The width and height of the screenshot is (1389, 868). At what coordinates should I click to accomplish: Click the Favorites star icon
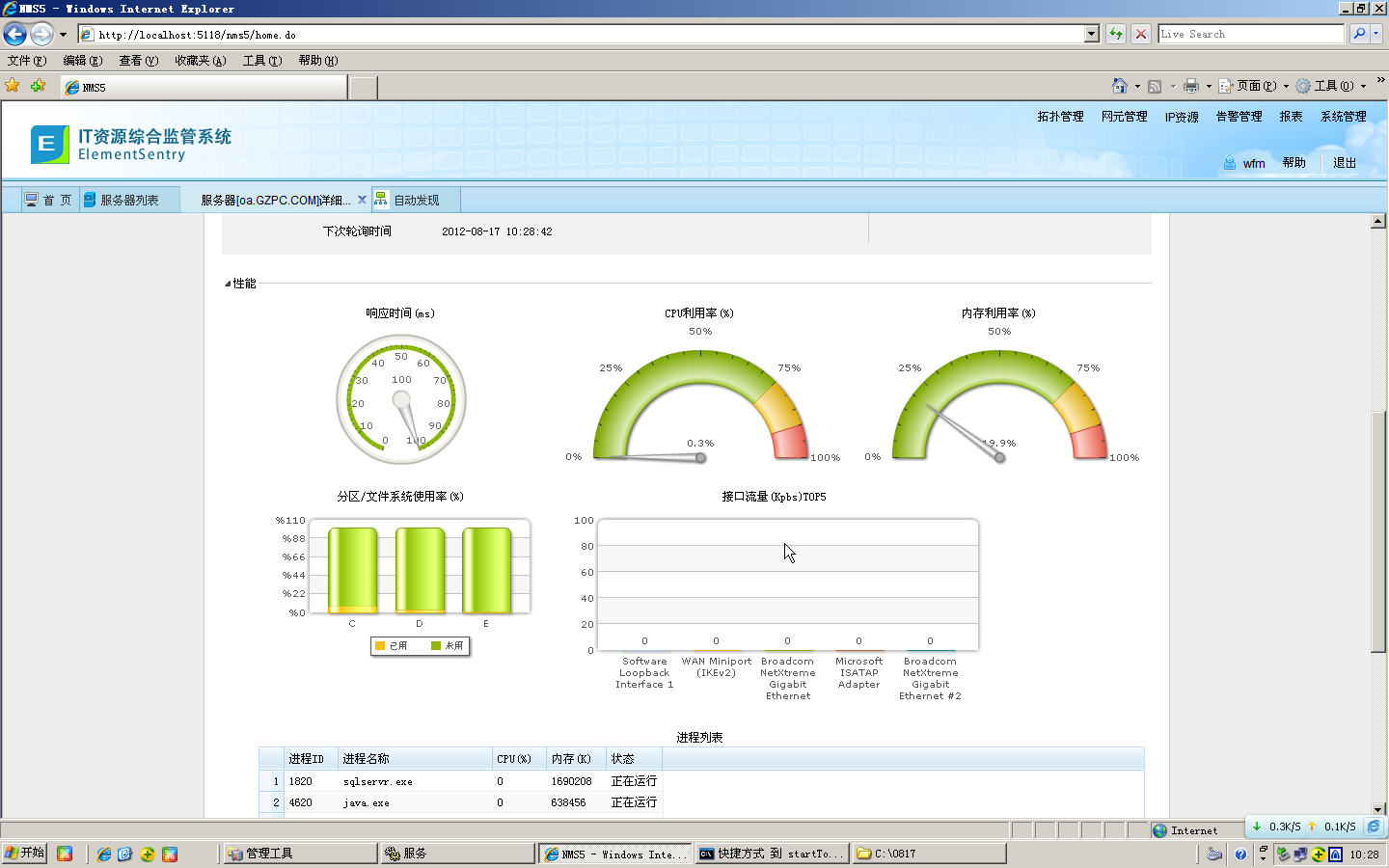pyautogui.click(x=13, y=86)
